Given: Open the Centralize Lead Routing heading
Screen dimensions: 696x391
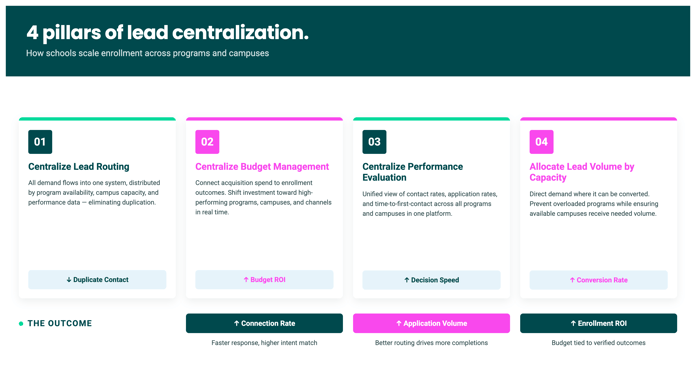Looking at the screenshot, I should click(x=79, y=166).
